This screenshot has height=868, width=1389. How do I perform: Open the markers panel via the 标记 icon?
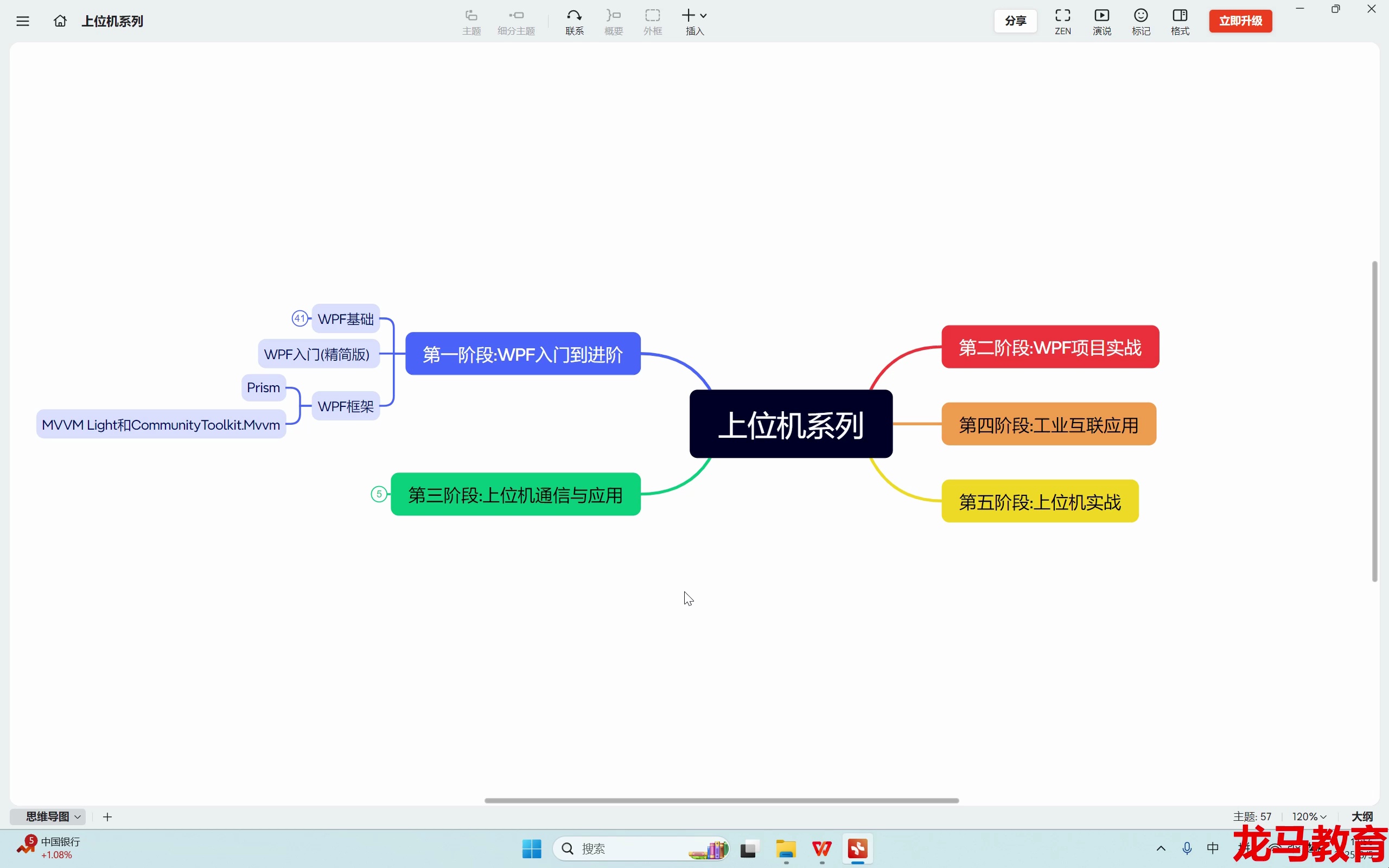click(x=1140, y=21)
